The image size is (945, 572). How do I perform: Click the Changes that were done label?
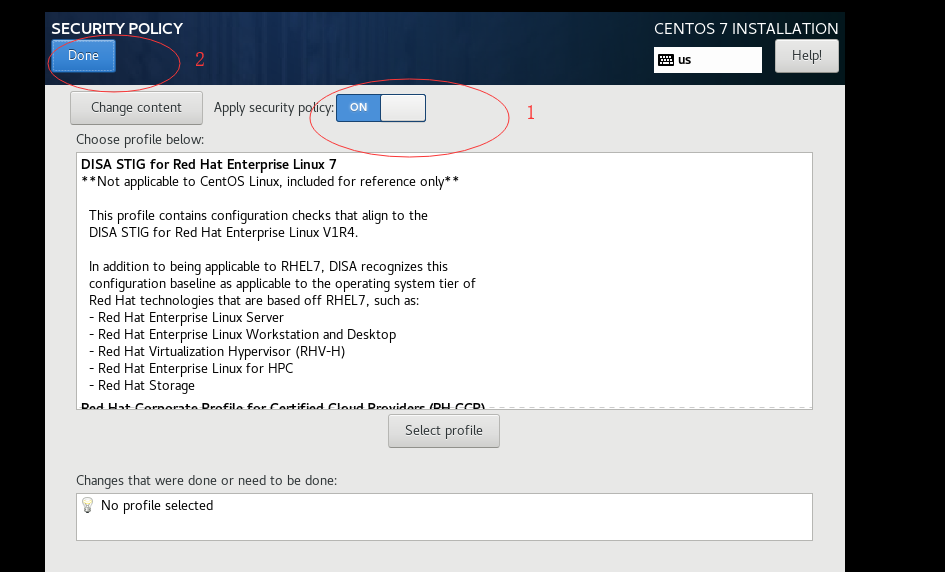(x=206, y=480)
